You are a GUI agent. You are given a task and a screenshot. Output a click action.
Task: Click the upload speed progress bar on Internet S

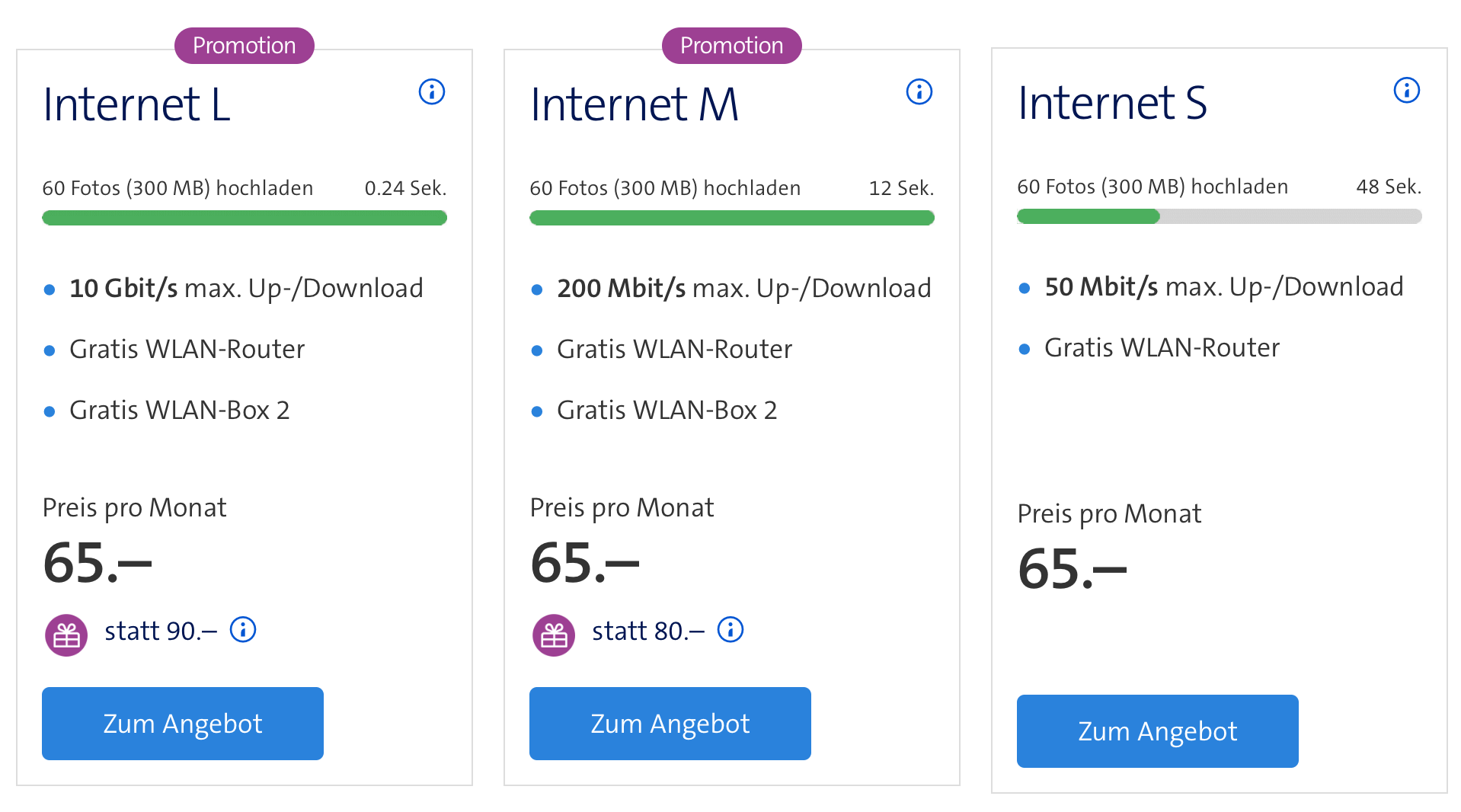(x=1217, y=218)
